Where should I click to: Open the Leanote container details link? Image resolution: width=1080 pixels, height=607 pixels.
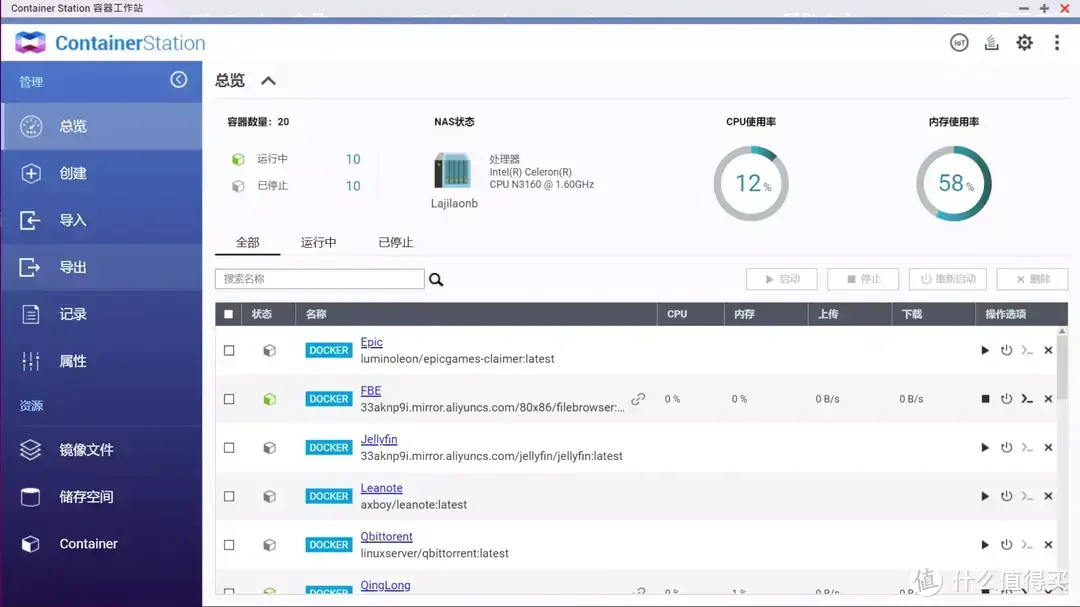point(381,487)
